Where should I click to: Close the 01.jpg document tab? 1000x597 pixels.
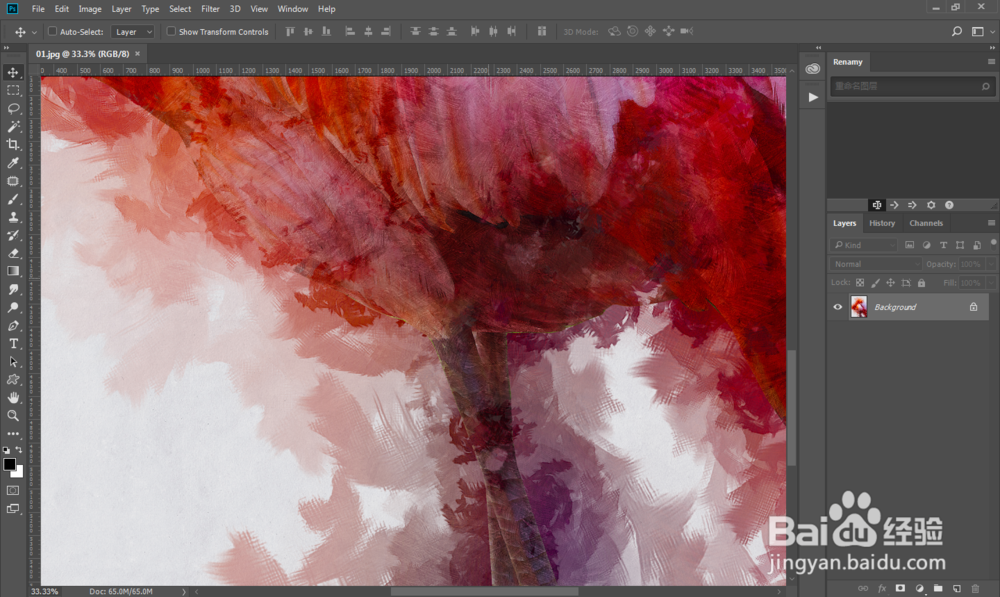(137, 54)
